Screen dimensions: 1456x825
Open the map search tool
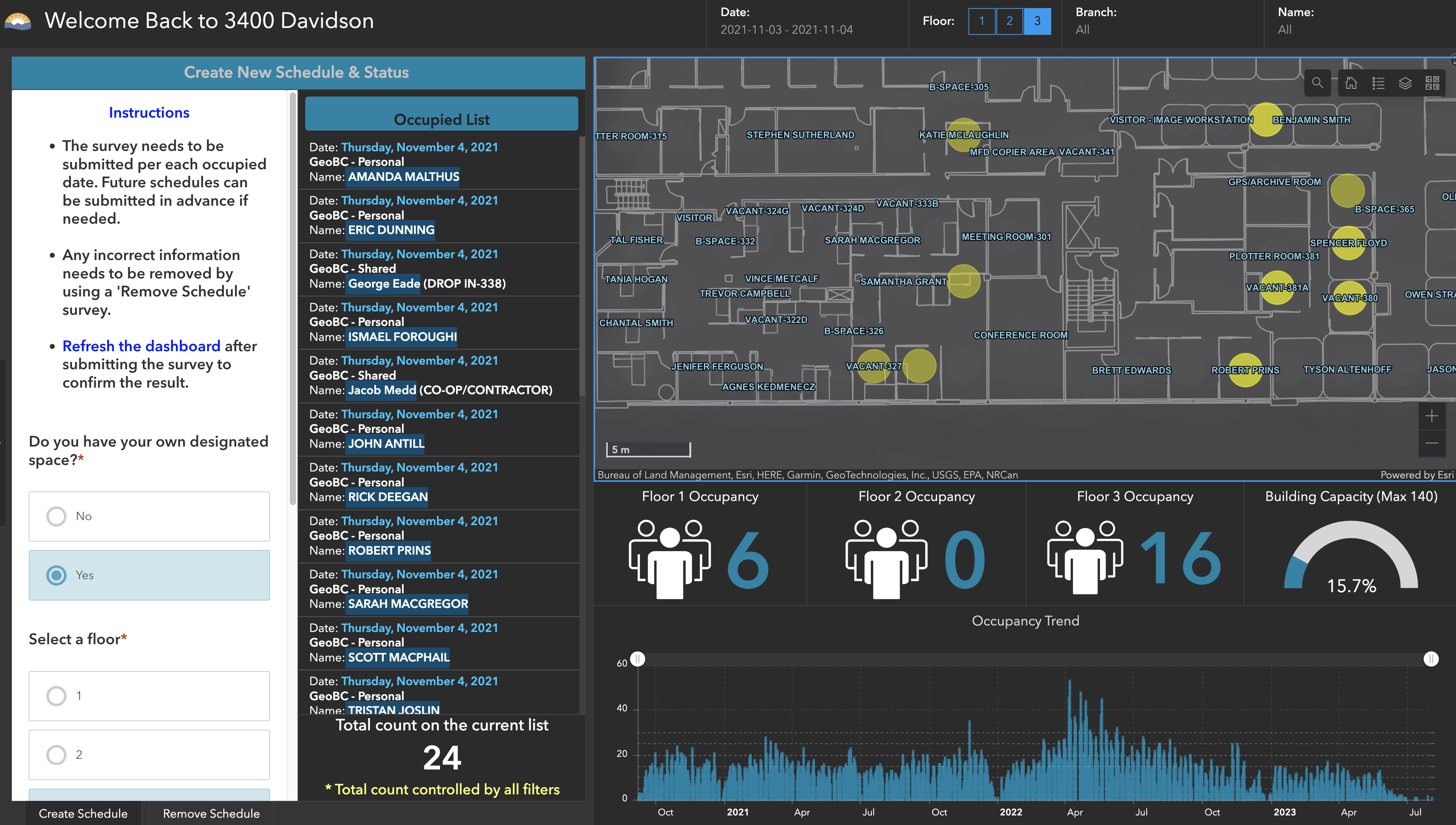[1317, 83]
